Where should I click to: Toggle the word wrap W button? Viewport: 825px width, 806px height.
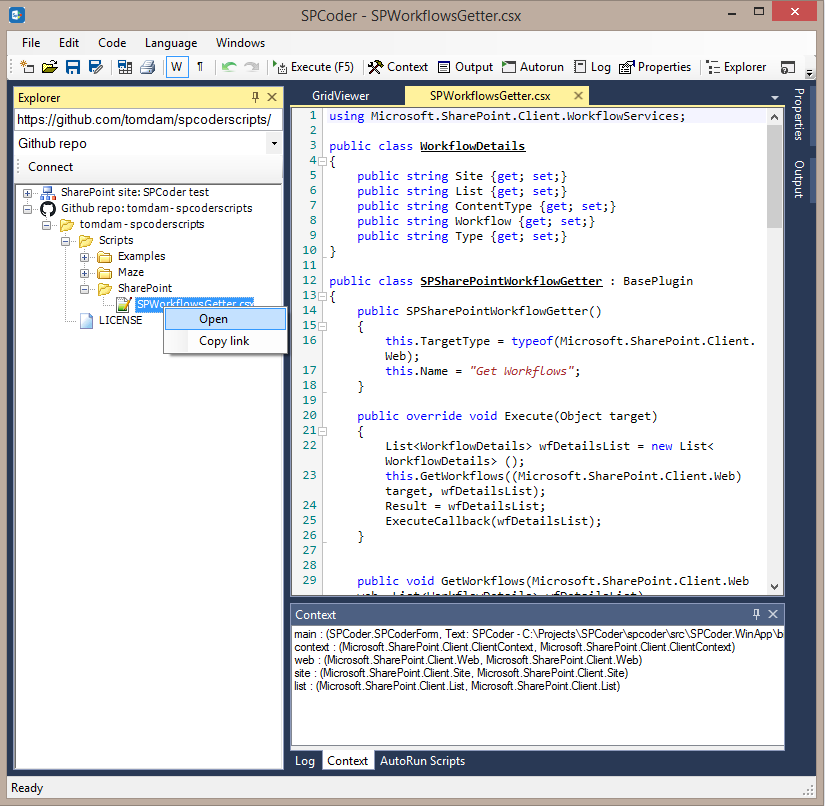(177, 67)
